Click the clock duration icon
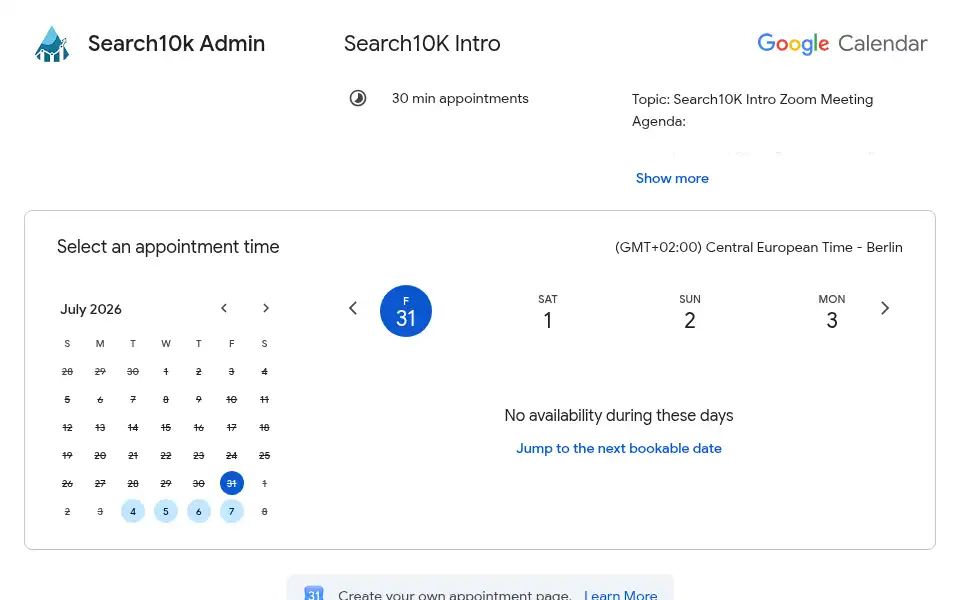 [358, 98]
